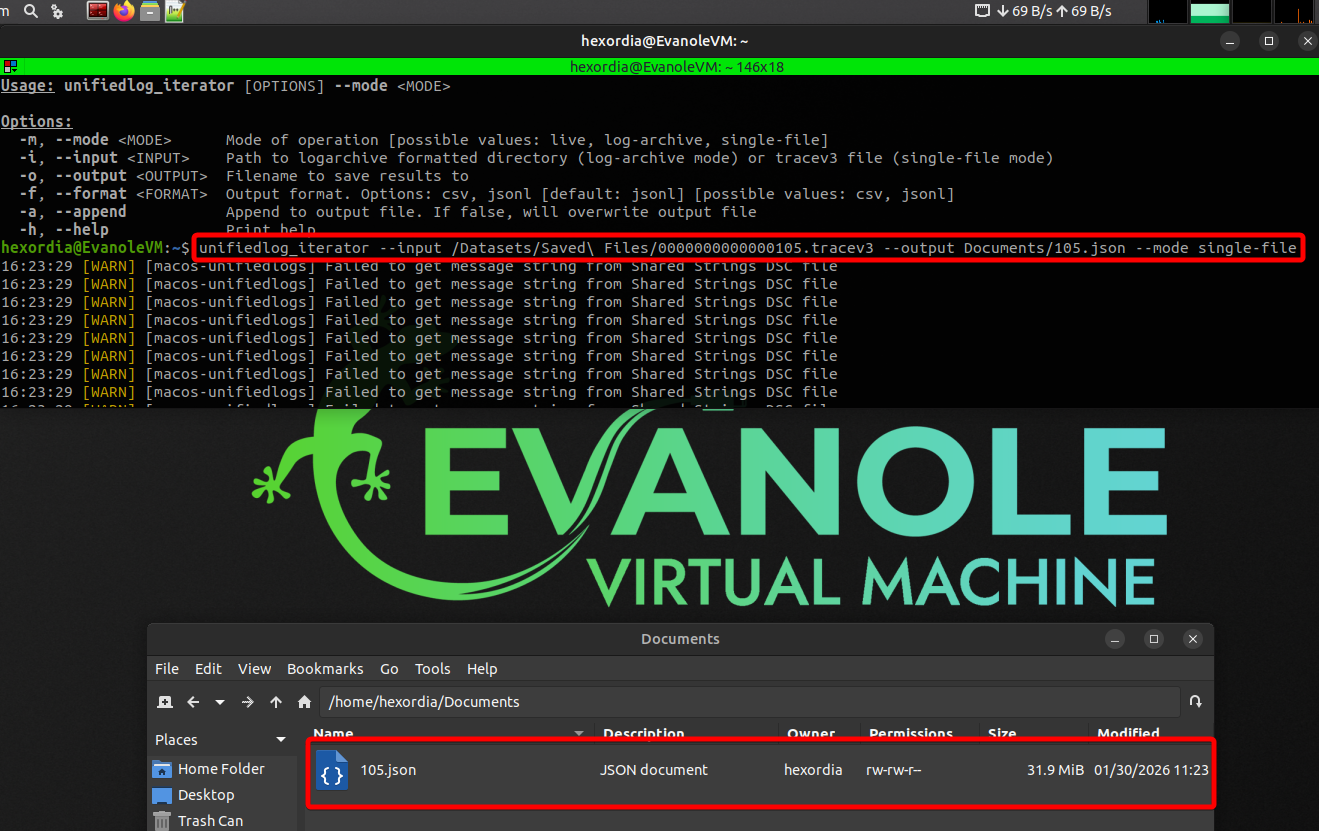Go back in the Documents file manager
Viewport: 1319px width, 831px height.
193,702
